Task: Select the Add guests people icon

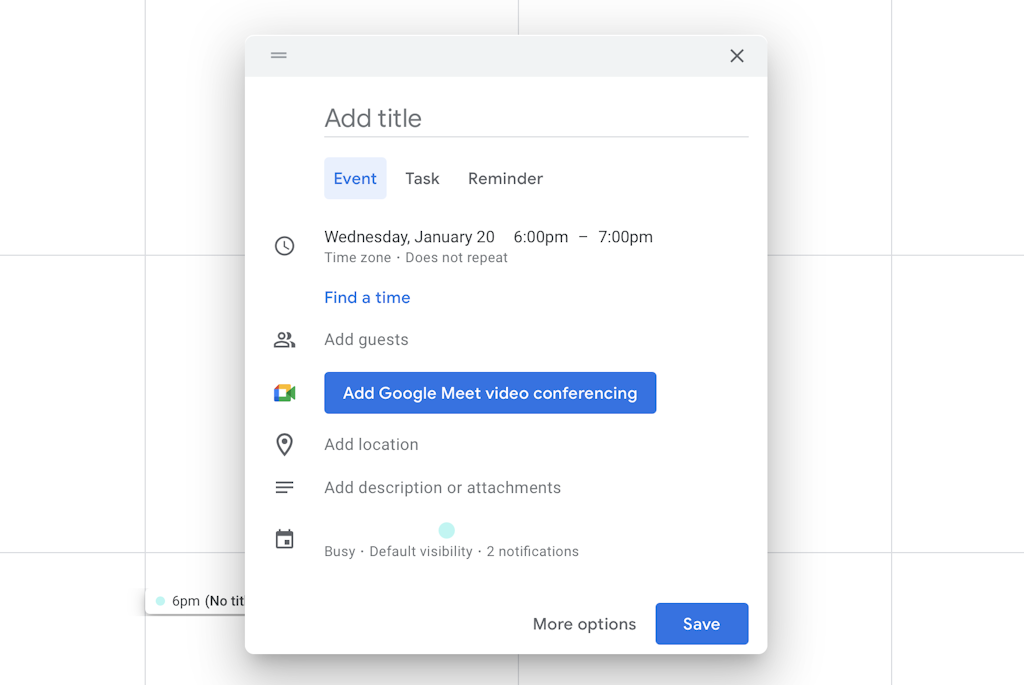Action: tap(284, 339)
